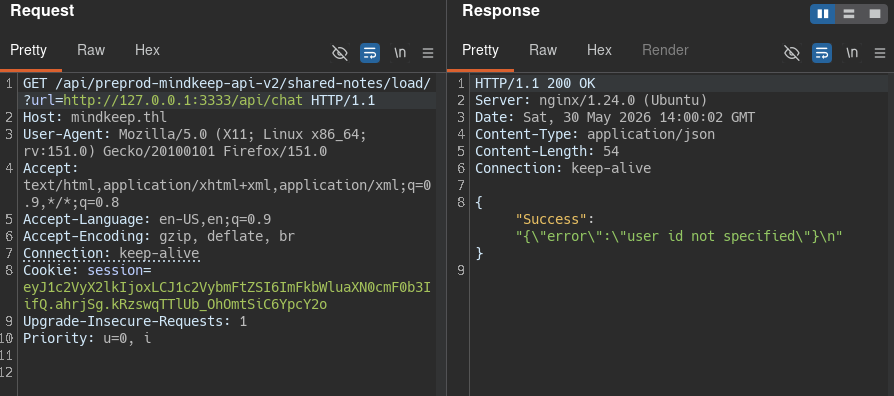Select side-by-side vertical split layout icon
This screenshot has height=396, width=894.
(823, 14)
